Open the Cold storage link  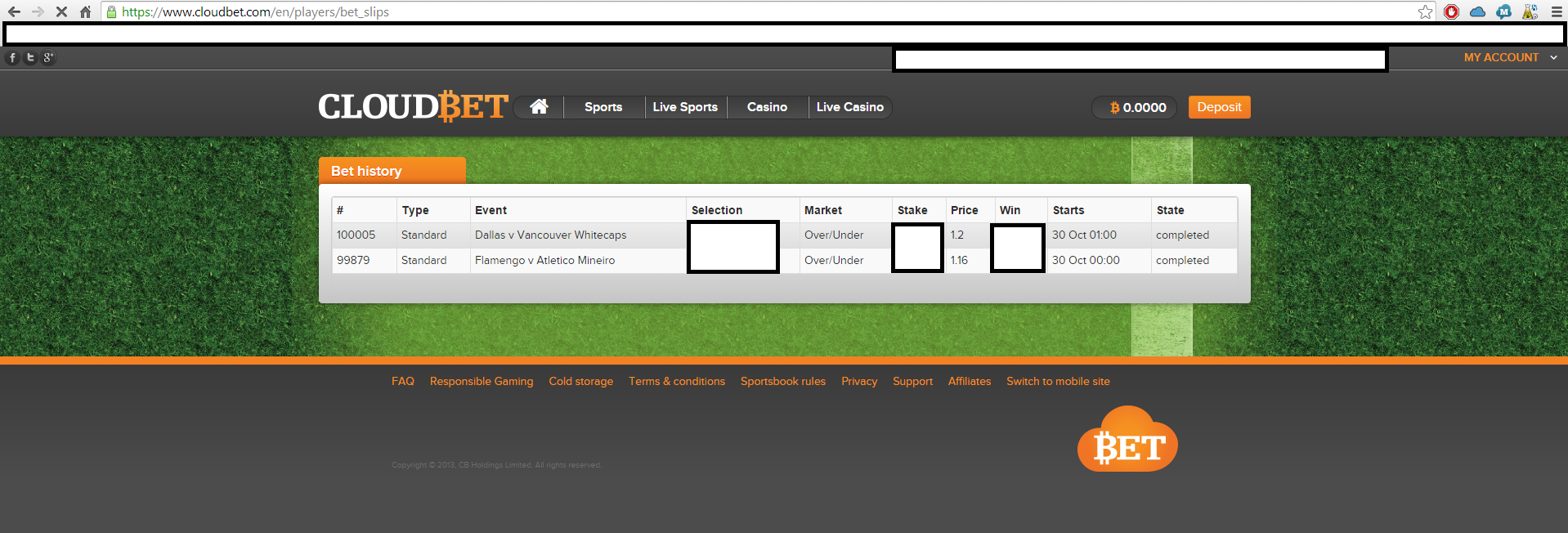[580, 381]
